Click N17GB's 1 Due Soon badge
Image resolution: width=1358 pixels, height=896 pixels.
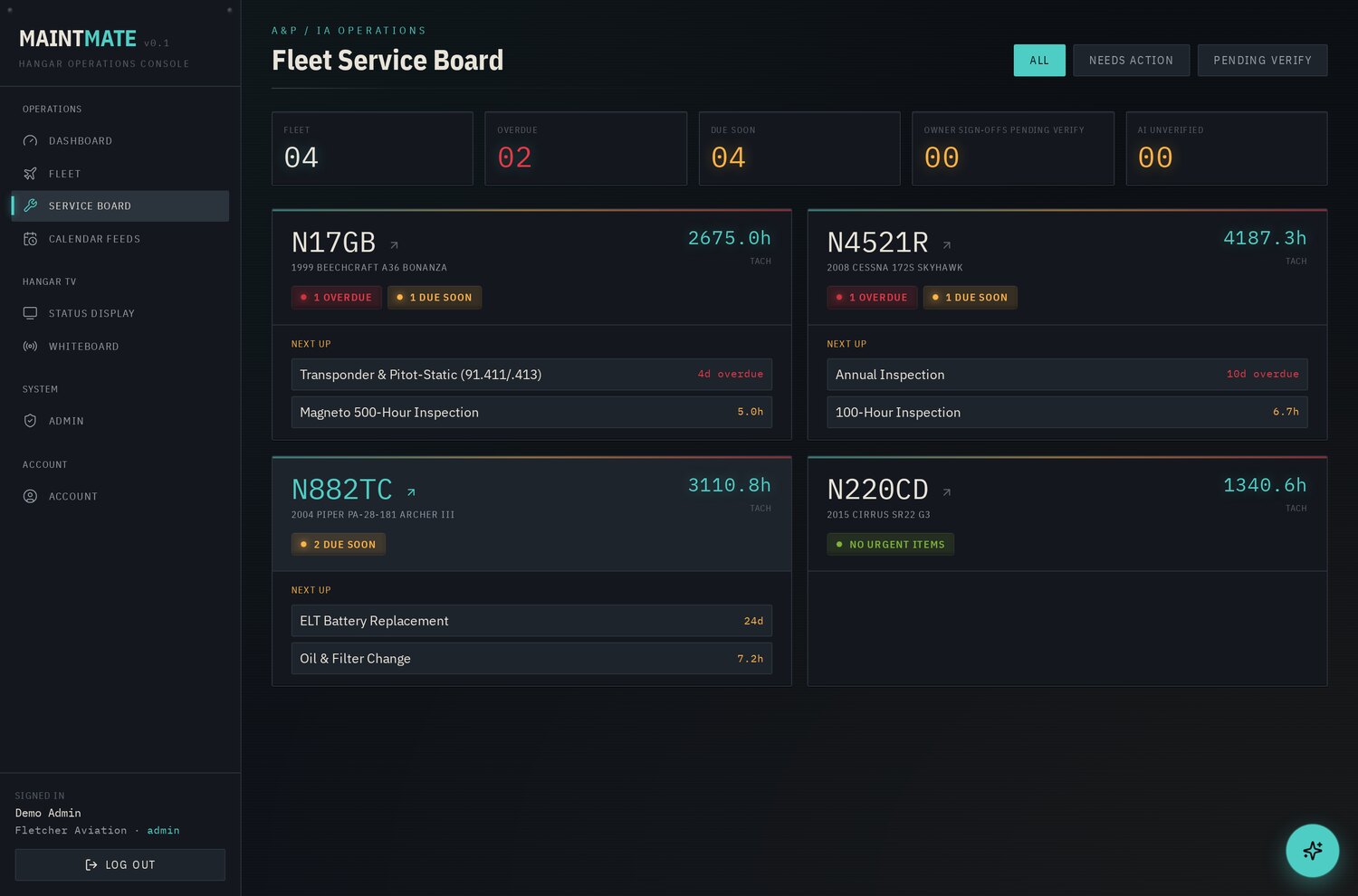[435, 297]
